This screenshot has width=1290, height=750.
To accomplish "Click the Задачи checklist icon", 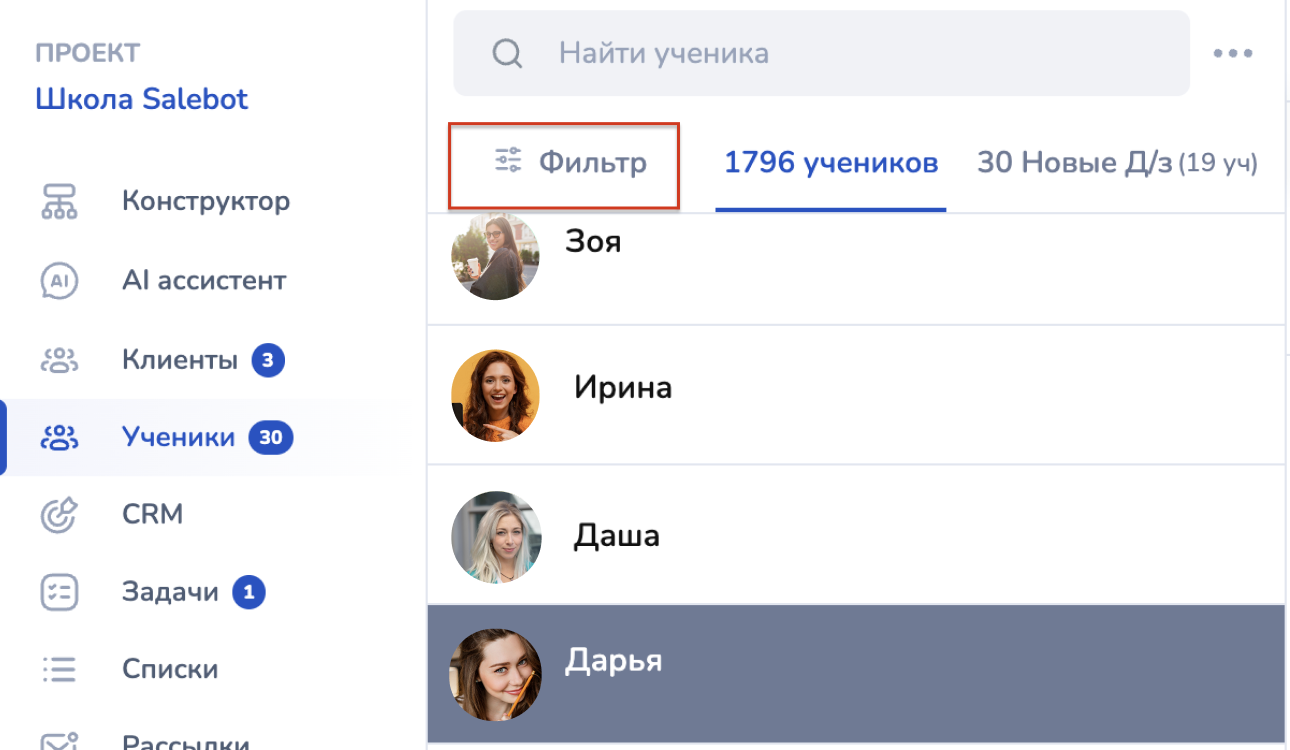I will [x=59, y=593].
